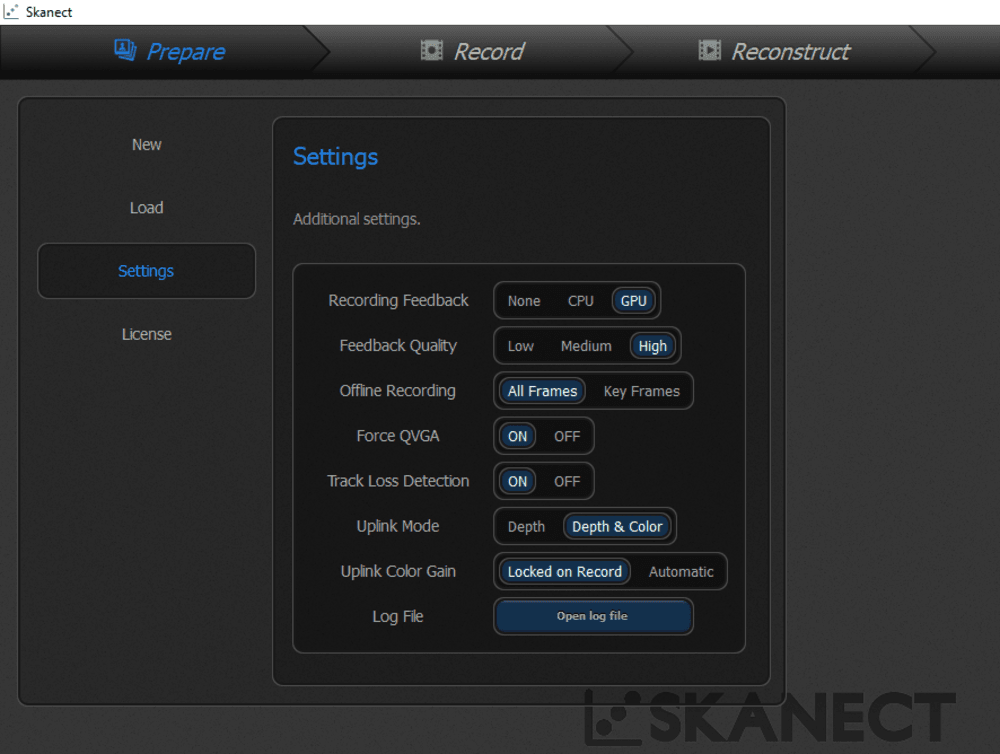This screenshot has height=754, width=1000.
Task: Select Automatic uplink color gain
Action: [x=681, y=572]
